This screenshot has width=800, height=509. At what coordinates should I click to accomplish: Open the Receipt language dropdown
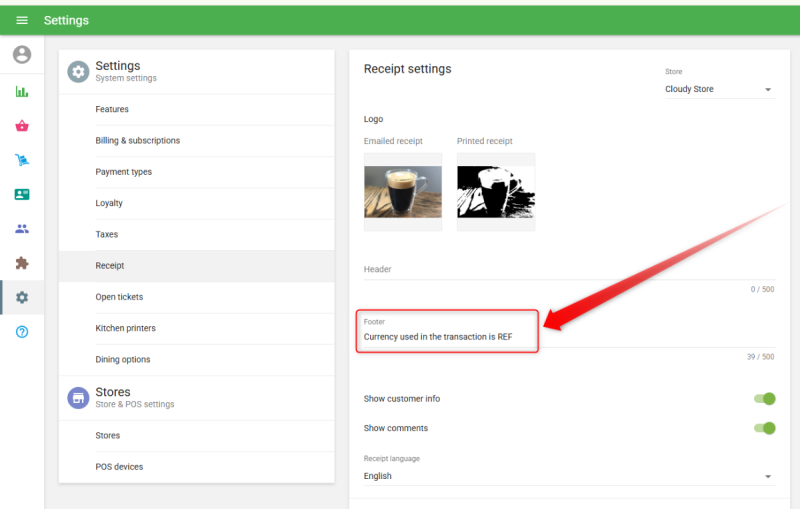click(x=568, y=477)
